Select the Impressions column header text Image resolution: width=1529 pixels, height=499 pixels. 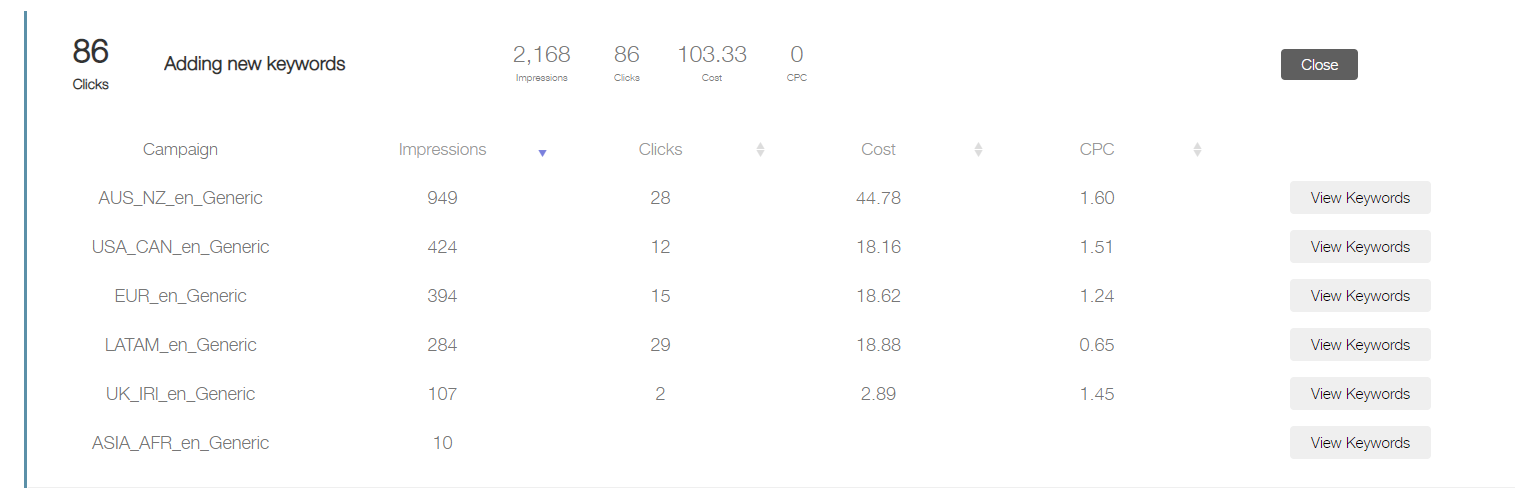[x=442, y=150]
